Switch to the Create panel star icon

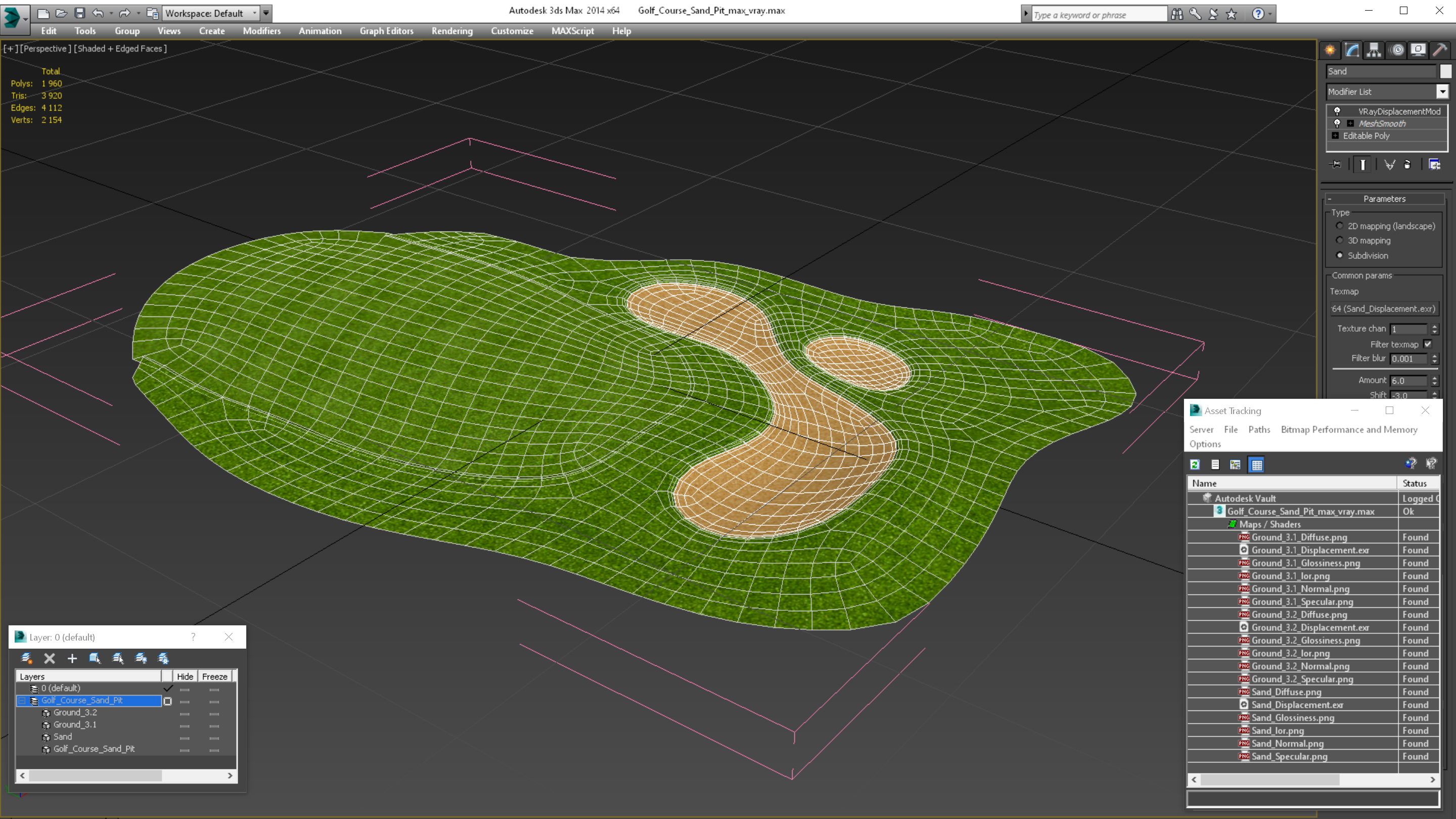[x=1330, y=51]
